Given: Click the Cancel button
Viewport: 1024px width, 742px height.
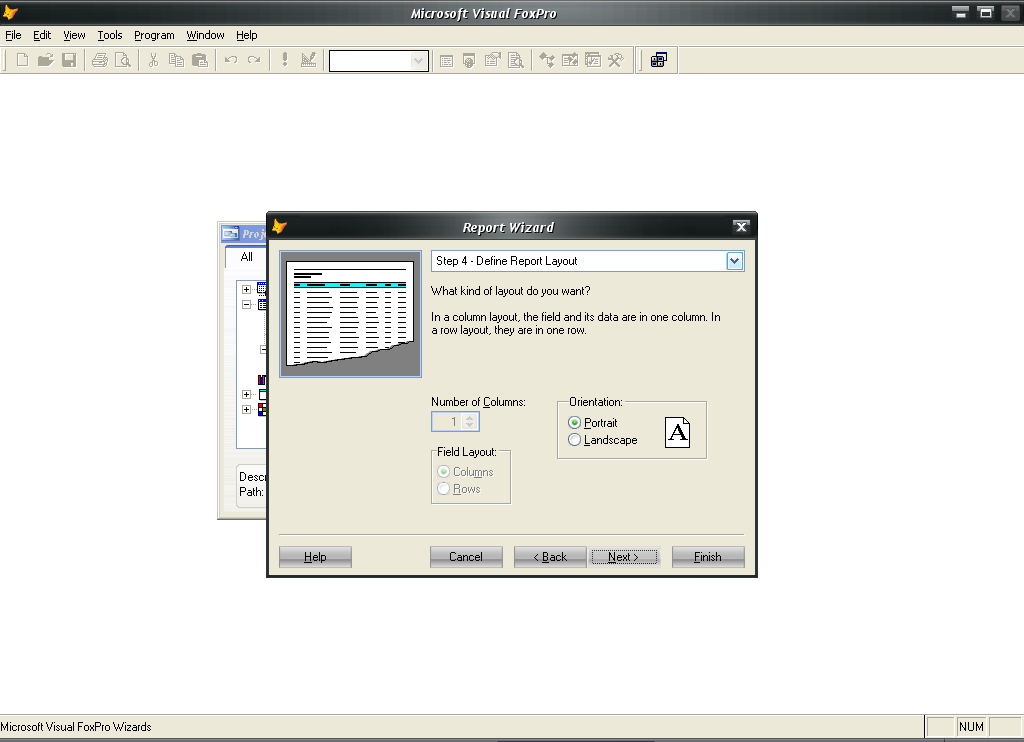Looking at the screenshot, I should tap(466, 557).
